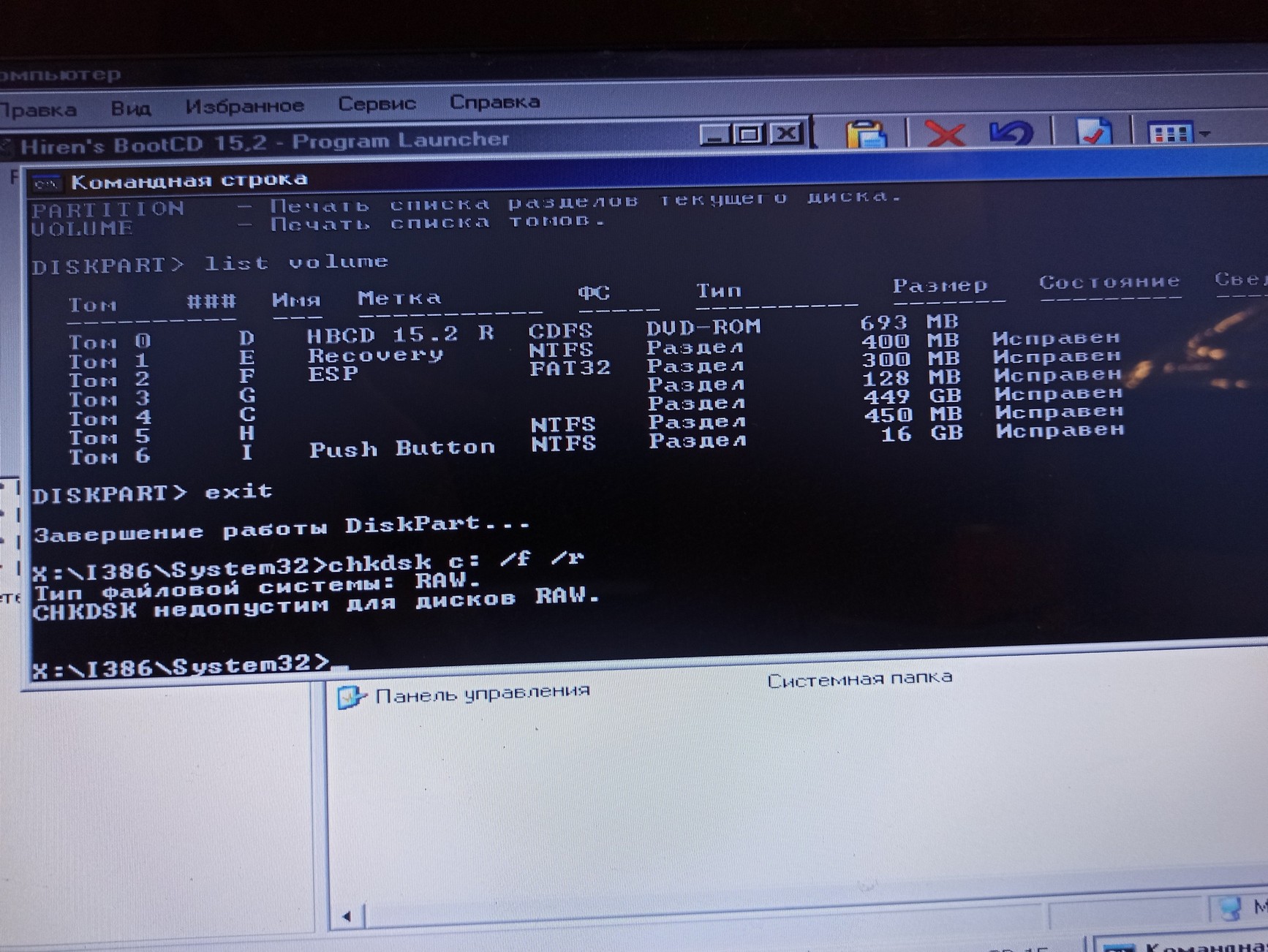Click the red X Delete toolbar icon

point(944,134)
